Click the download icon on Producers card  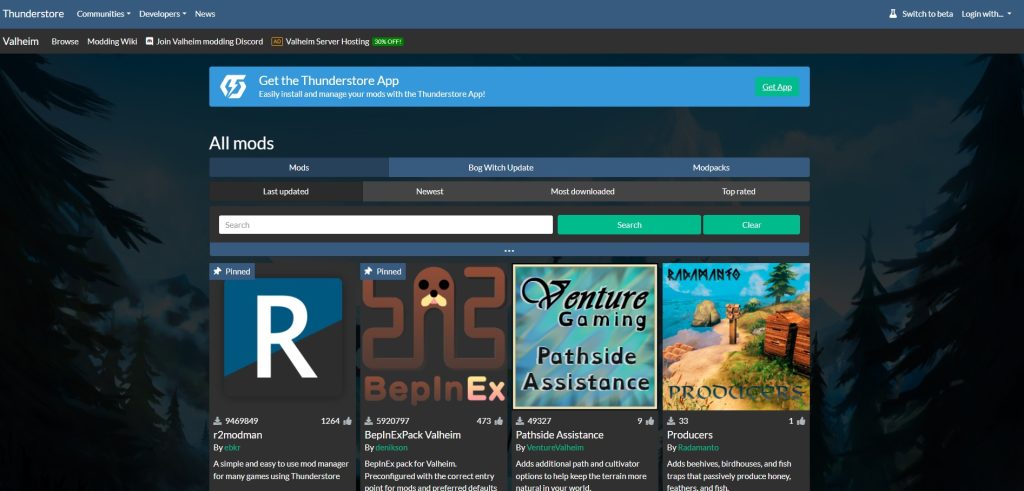[671, 421]
